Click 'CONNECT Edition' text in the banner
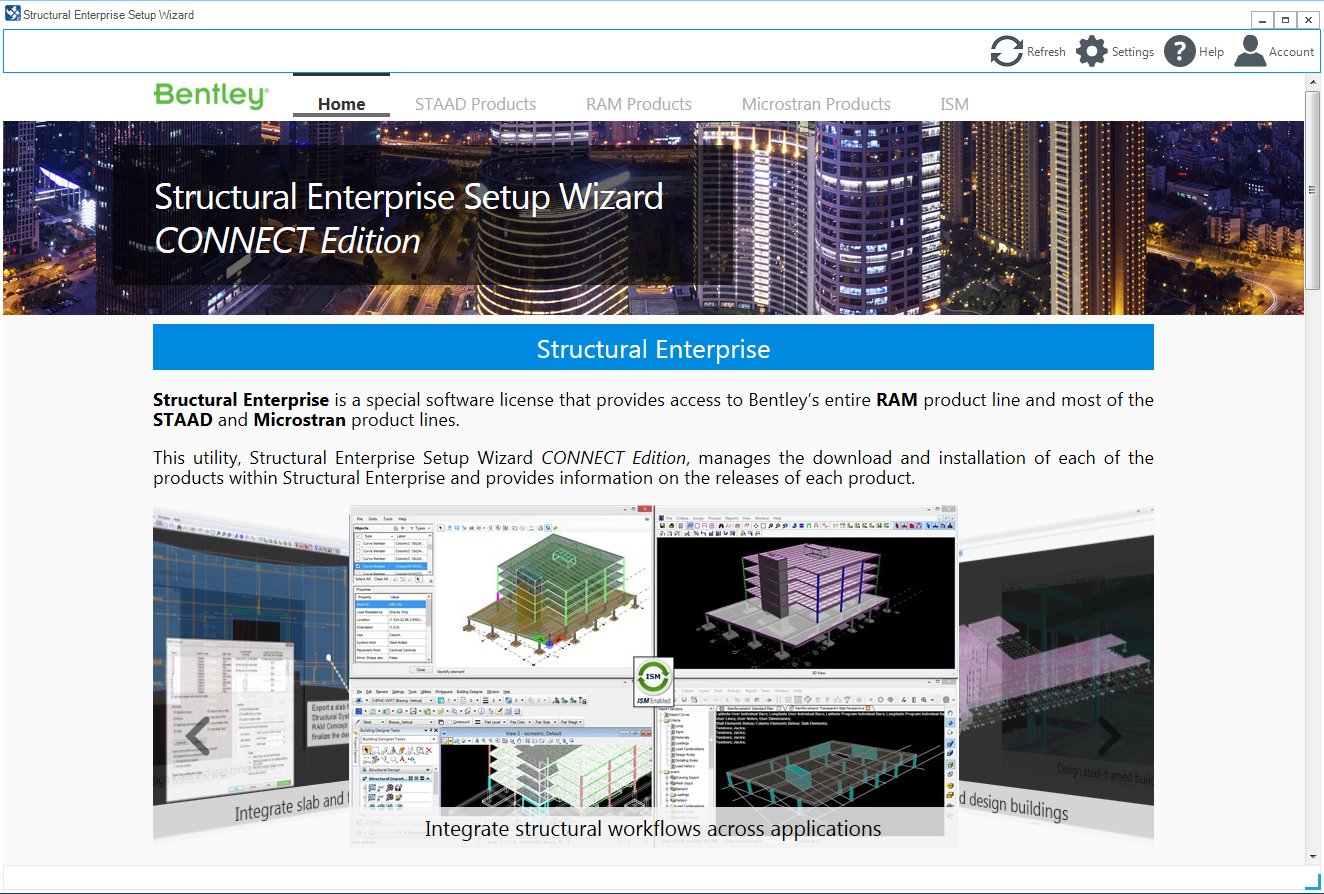The width and height of the screenshot is (1324, 894). point(288,241)
